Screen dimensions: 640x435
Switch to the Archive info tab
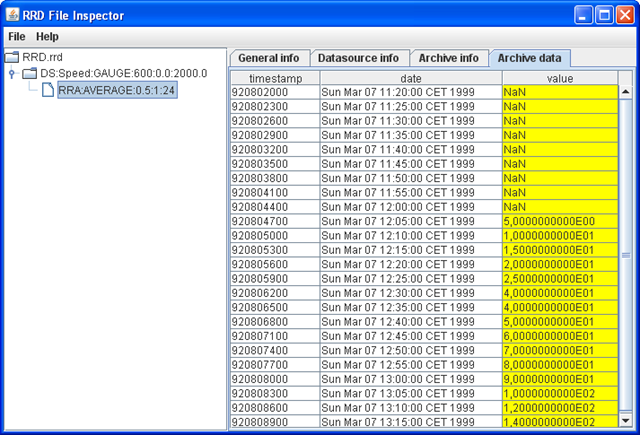[449, 58]
